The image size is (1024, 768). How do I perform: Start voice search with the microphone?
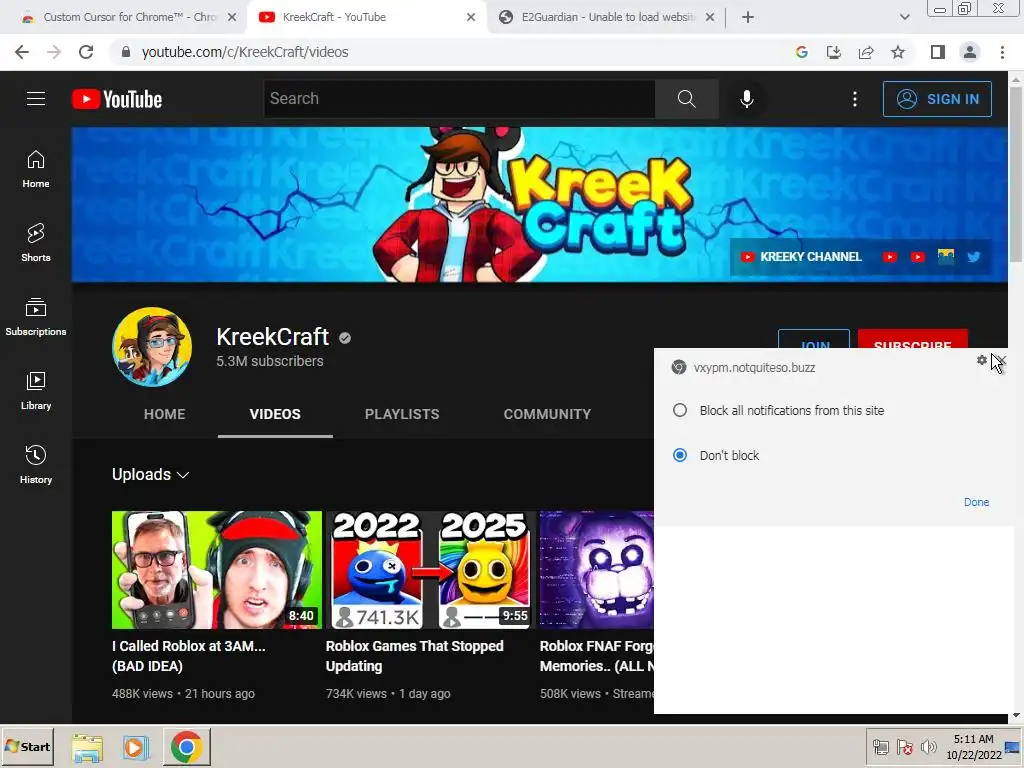746,99
